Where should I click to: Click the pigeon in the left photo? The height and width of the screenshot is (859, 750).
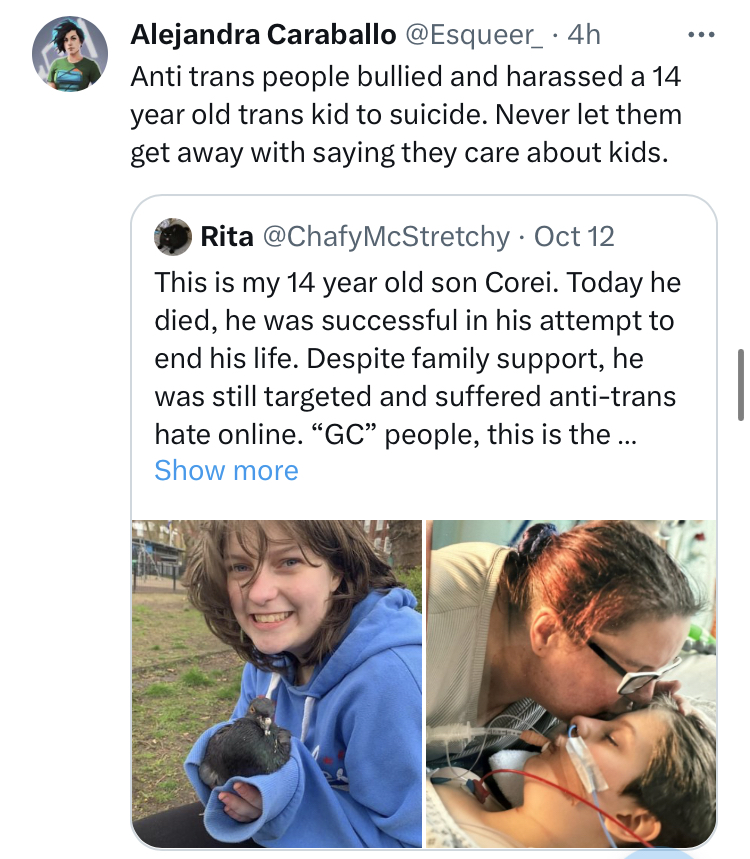tap(250, 745)
